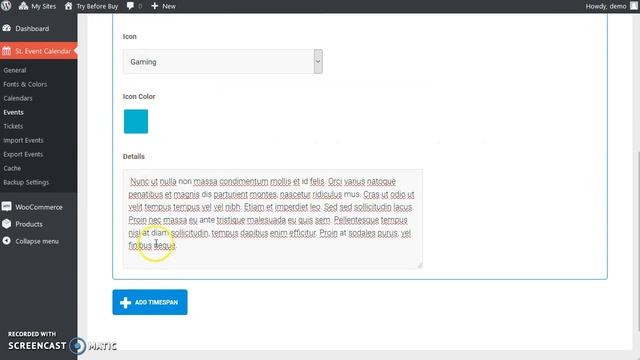
Task: Click the Add Timespan button
Action: pyautogui.click(x=150, y=302)
